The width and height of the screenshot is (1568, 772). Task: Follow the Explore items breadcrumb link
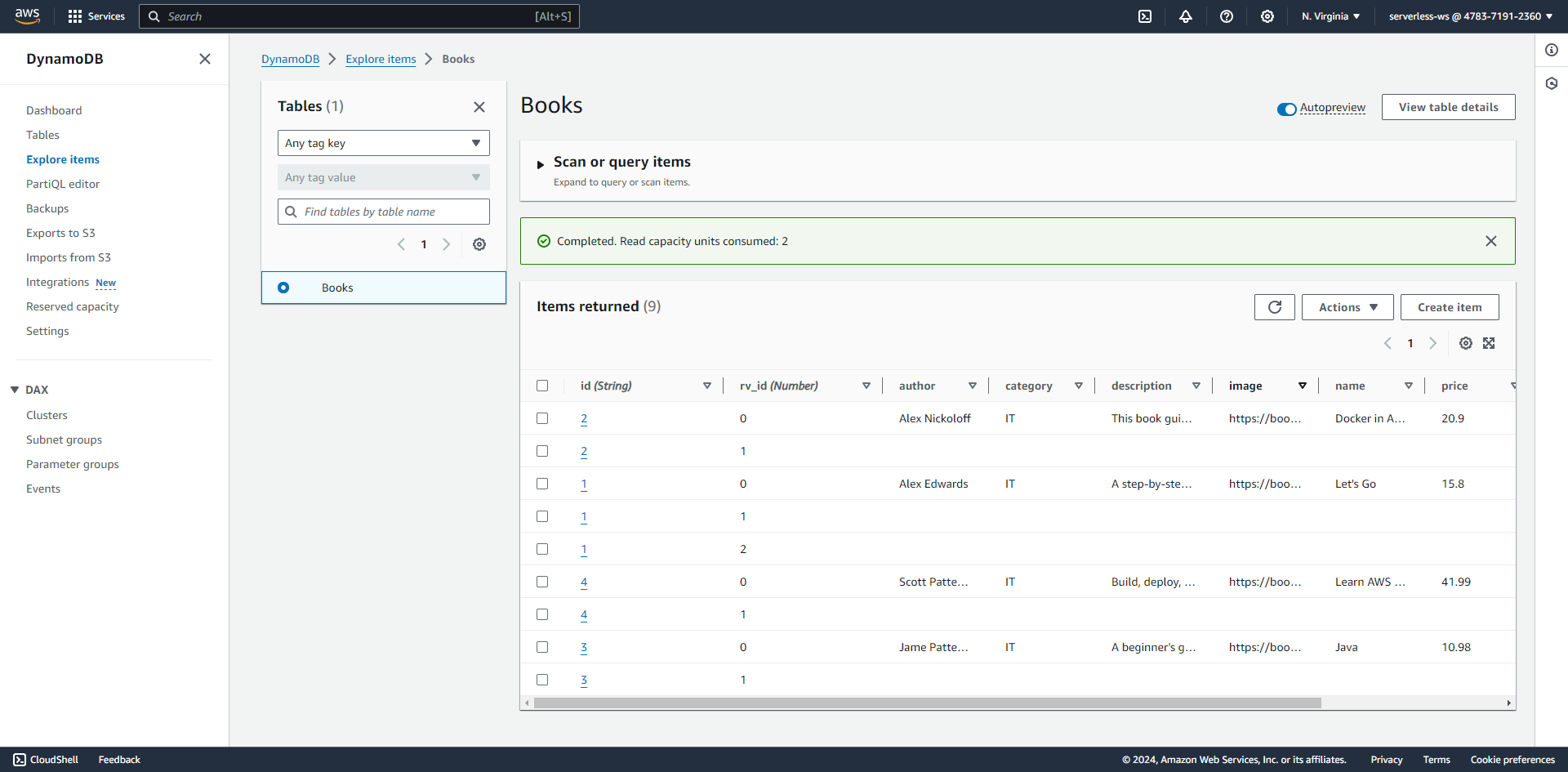381,59
